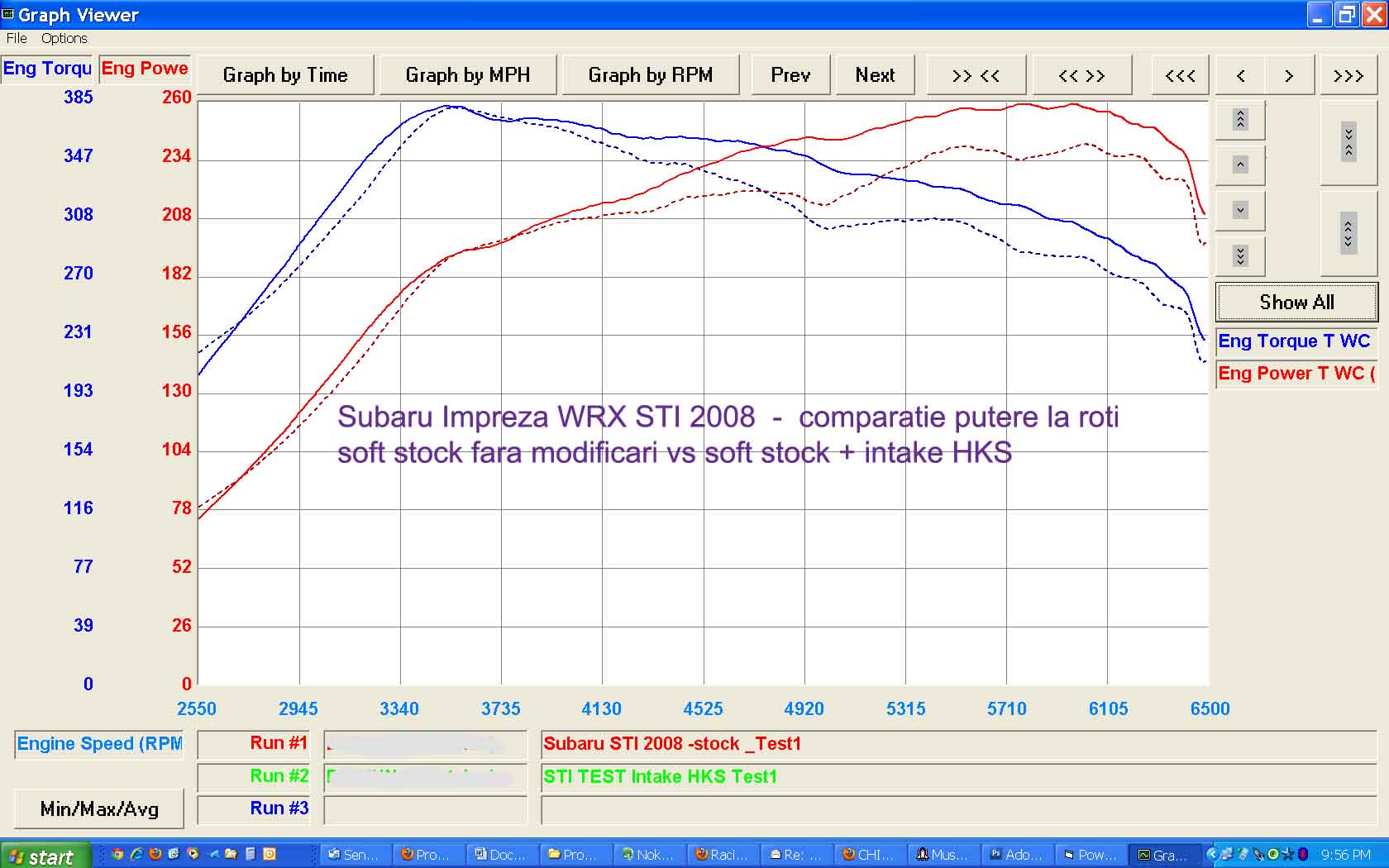
Task: Launch Internet Explorer from quick launch
Action: click(136, 854)
